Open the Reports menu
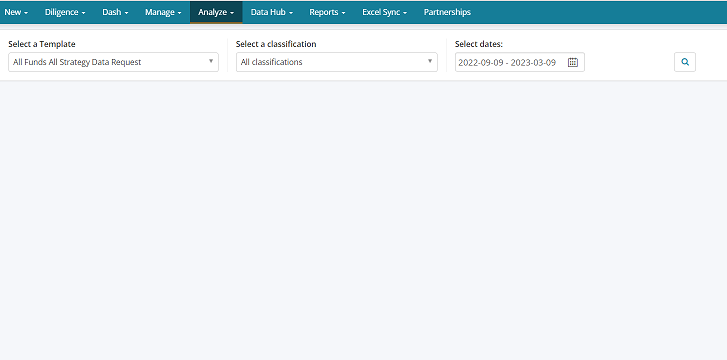The height and width of the screenshot is (360, 727). point(327,13)
